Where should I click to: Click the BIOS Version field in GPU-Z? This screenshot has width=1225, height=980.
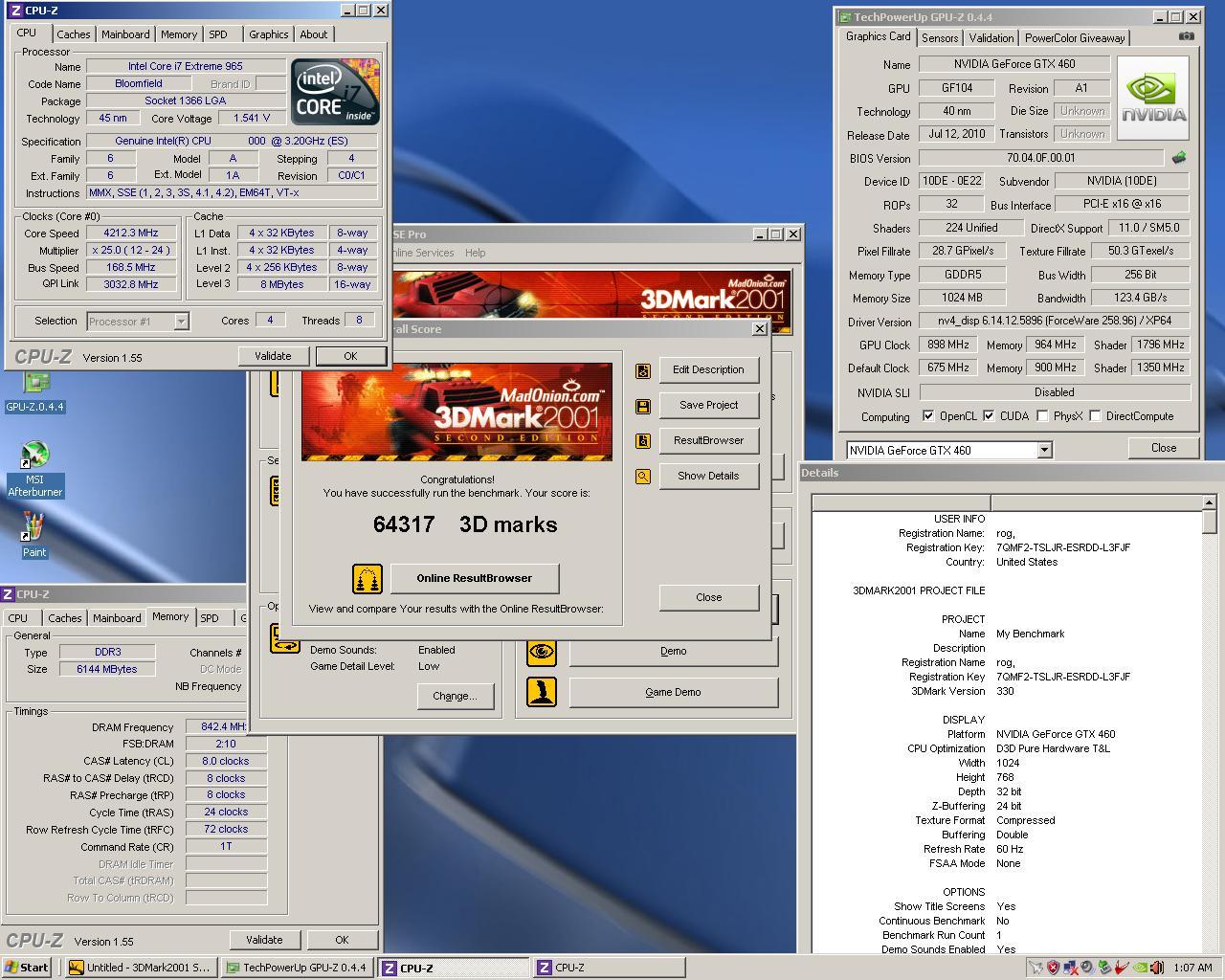pyautogui.click(x=1041, y=158)
